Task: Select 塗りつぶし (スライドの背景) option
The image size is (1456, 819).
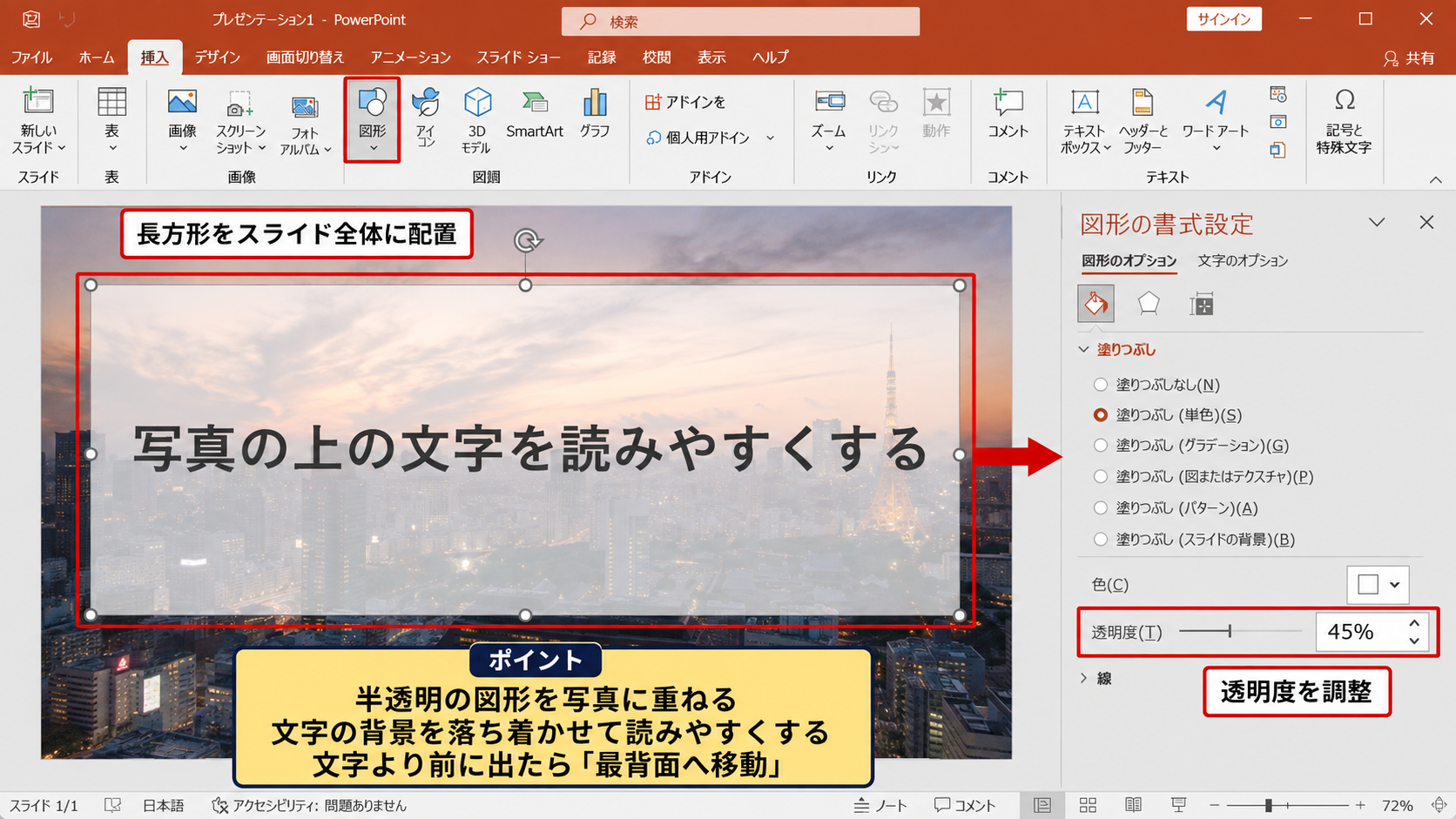Action: pos(1194,540)
